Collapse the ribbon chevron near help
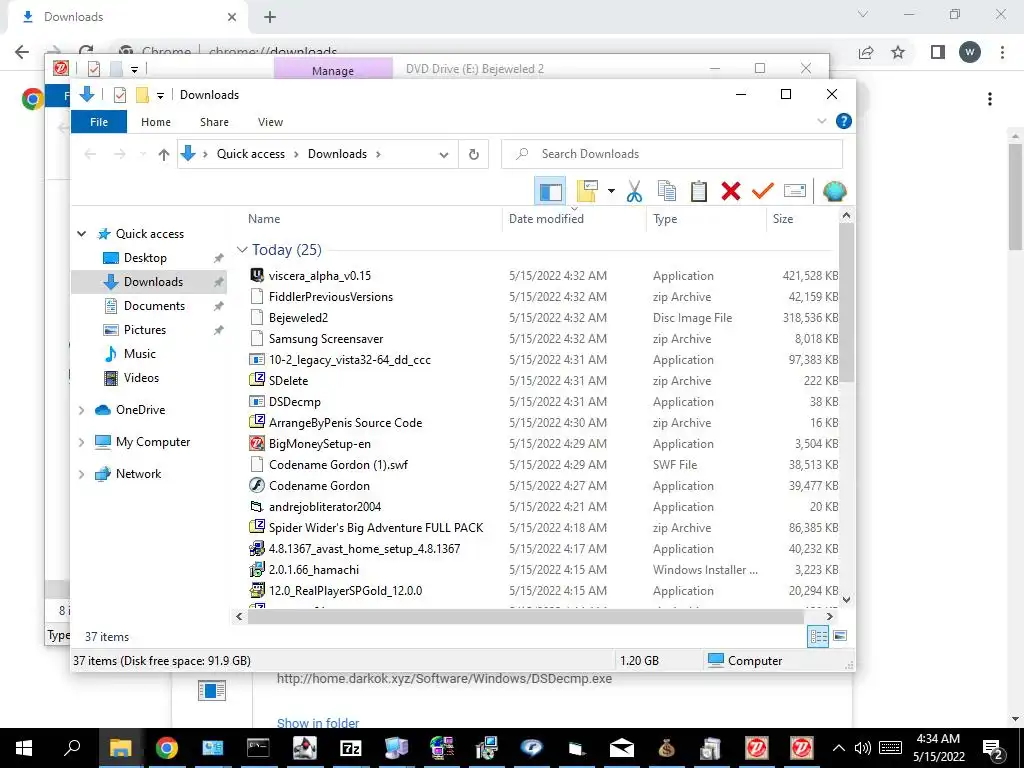This screenshot has height=768, width=1024. coord(822,121)
